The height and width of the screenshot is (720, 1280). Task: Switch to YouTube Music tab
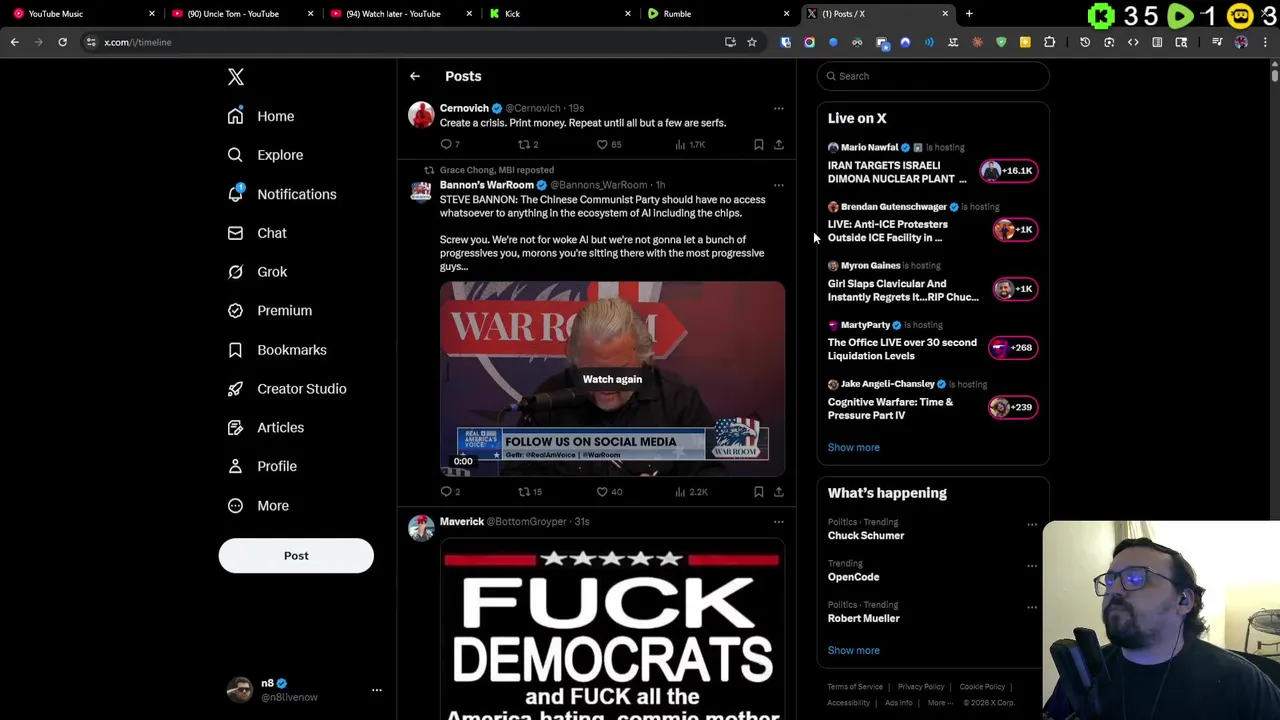point(82,14)
